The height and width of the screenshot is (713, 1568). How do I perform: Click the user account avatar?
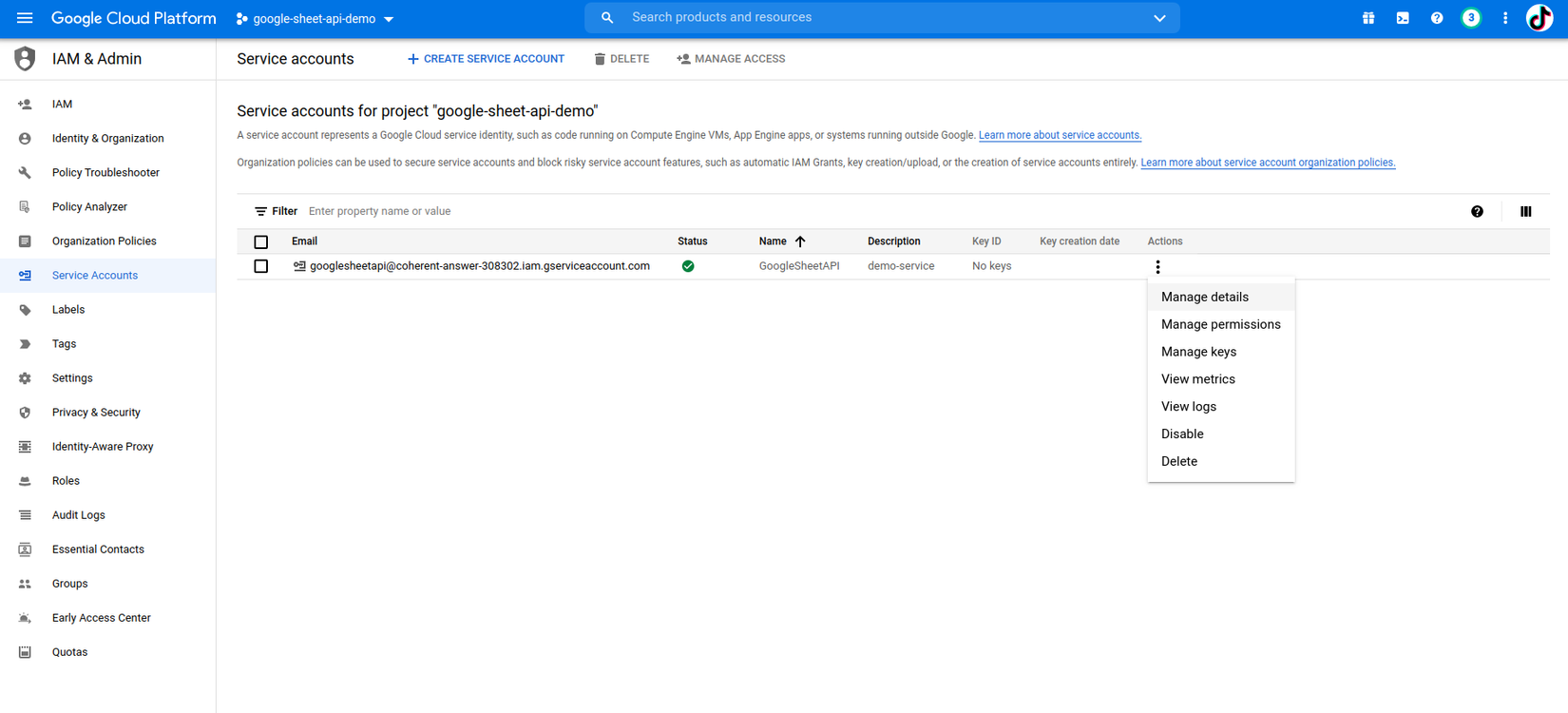(x=1539, y=18)
